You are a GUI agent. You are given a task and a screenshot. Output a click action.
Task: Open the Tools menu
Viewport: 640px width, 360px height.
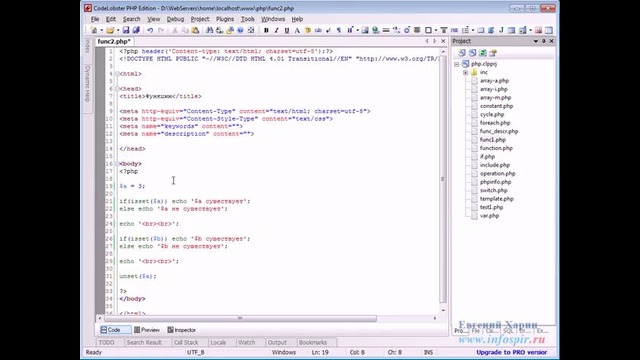(247, 19)
